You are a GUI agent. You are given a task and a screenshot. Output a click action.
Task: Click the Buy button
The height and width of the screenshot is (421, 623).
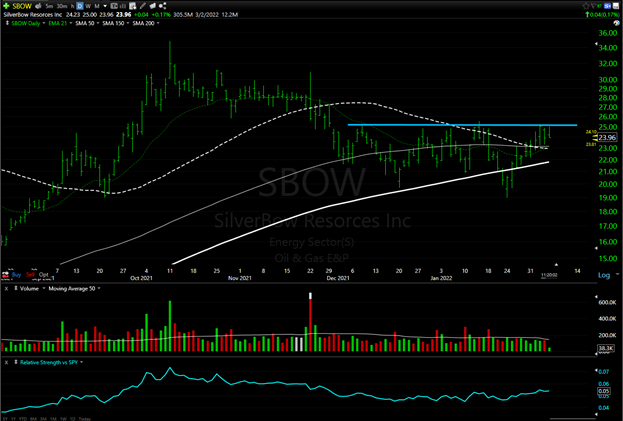[16, 274]
